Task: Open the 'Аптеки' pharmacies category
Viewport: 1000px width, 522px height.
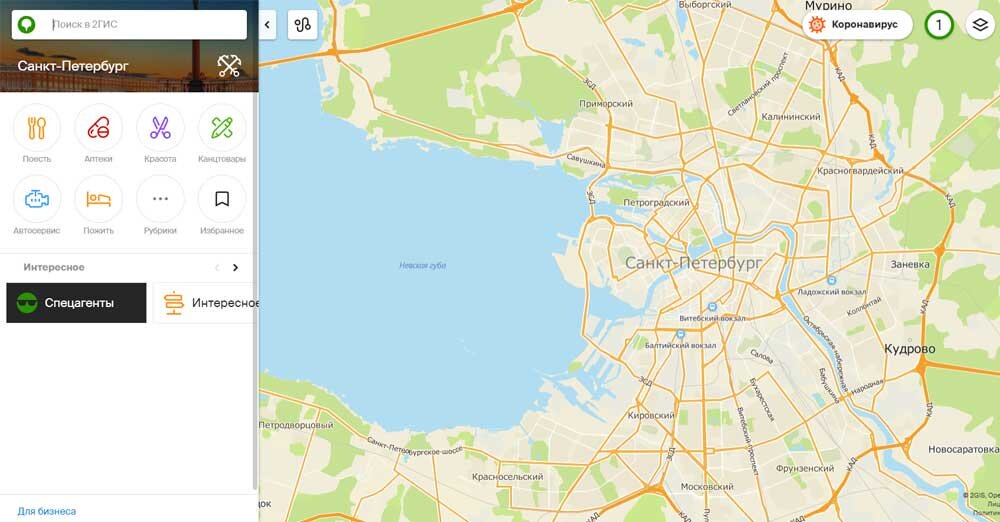Action: [98, 134]
